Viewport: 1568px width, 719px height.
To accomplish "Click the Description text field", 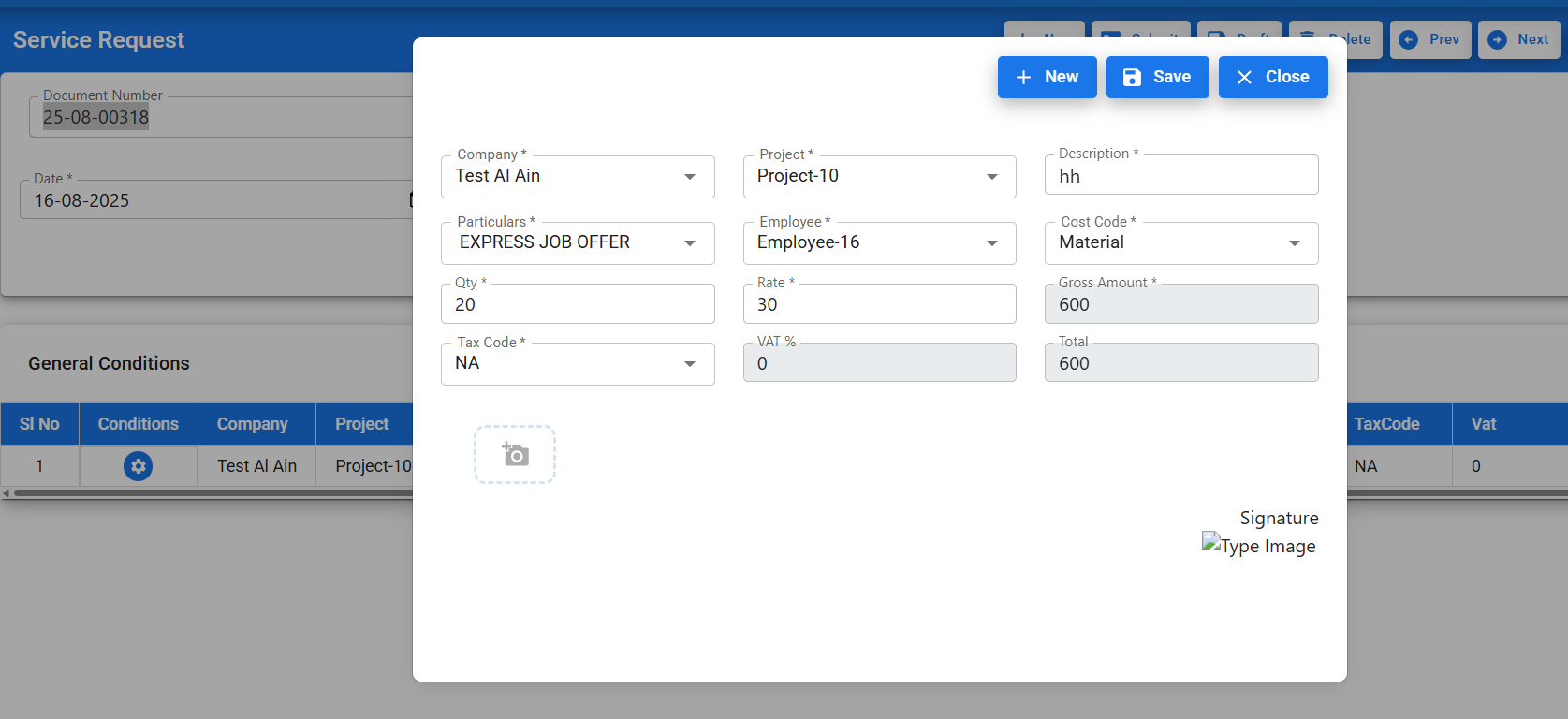I will pyautogui.click(x=1180, y=176).
